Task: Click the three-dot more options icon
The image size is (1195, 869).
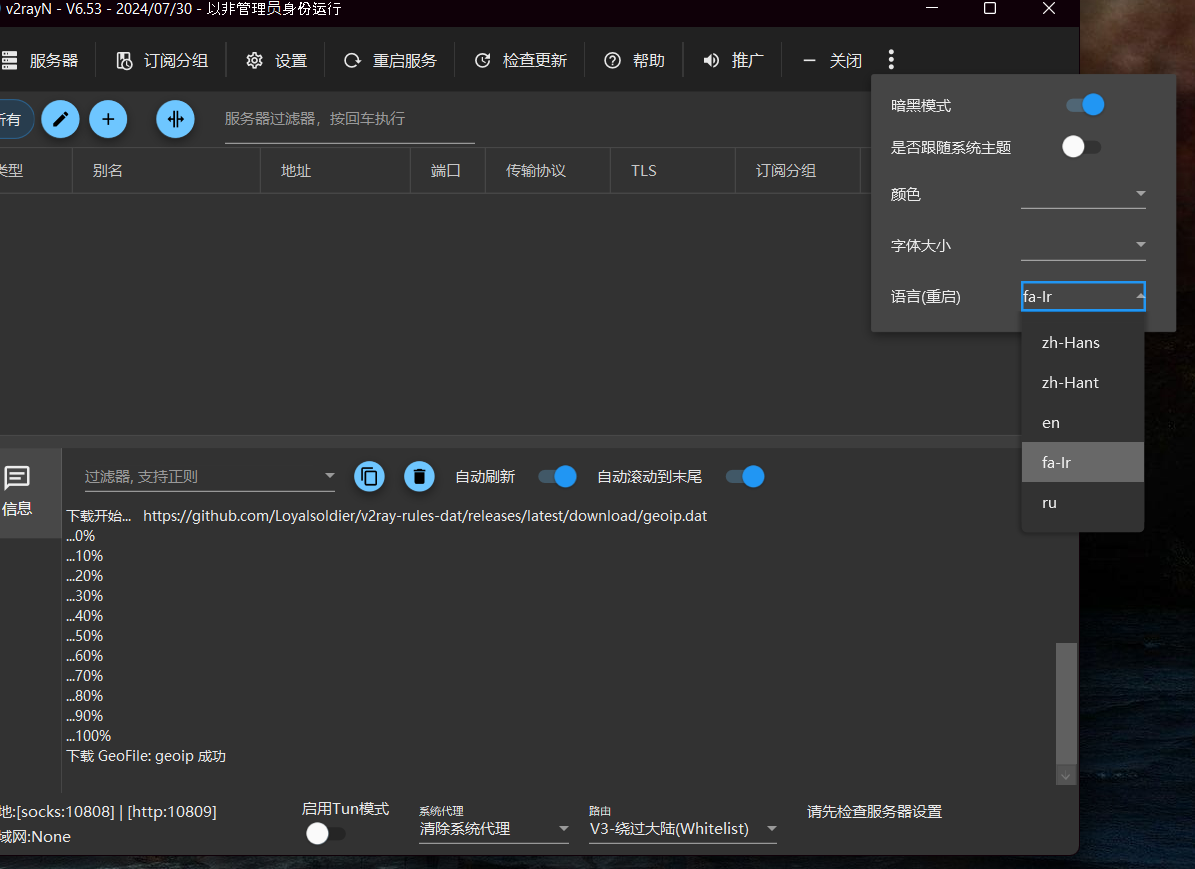Action: click(891, 59)
